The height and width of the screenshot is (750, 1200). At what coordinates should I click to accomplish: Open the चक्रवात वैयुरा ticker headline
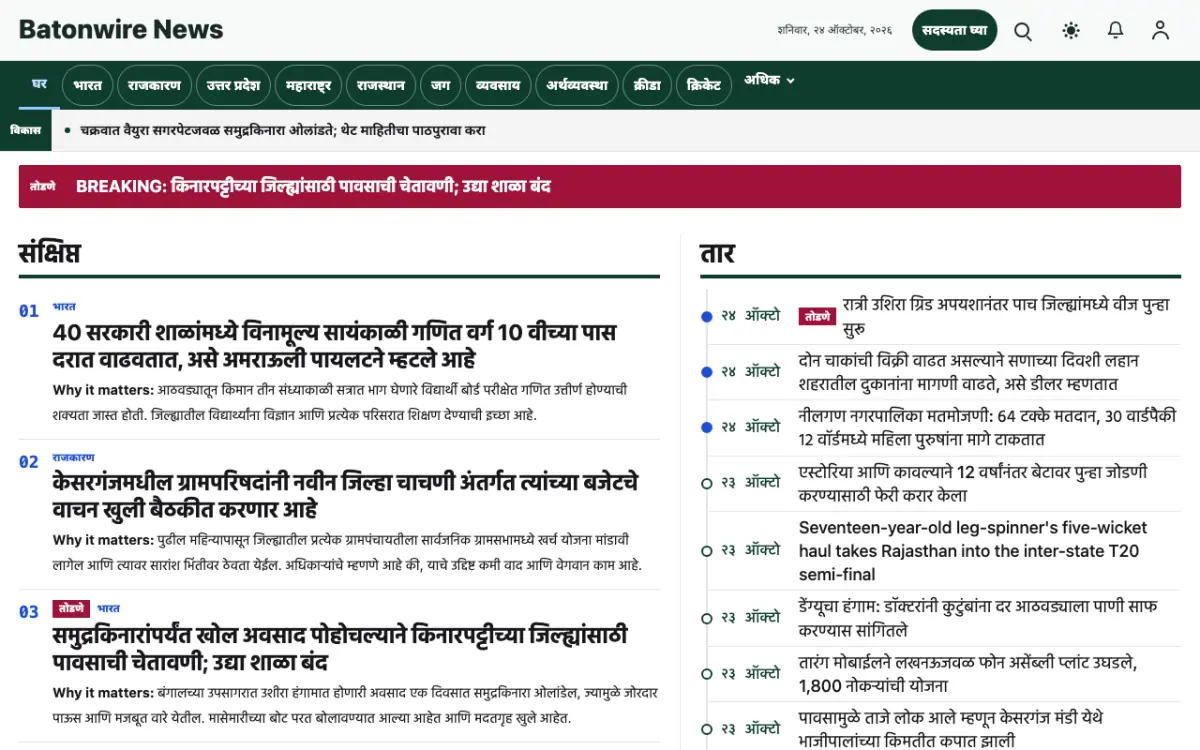click(283, 130)
